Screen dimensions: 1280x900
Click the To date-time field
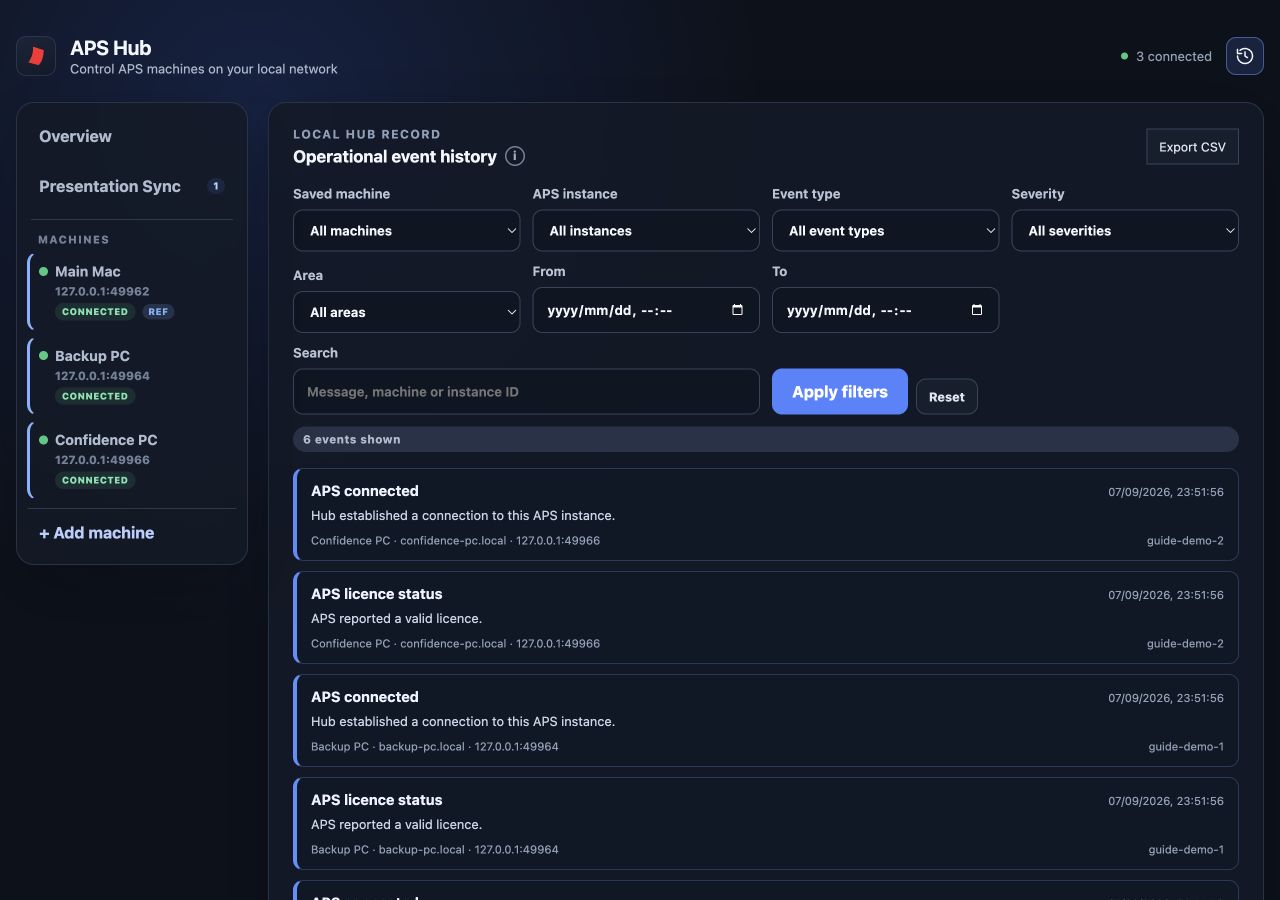coord(885,310)
